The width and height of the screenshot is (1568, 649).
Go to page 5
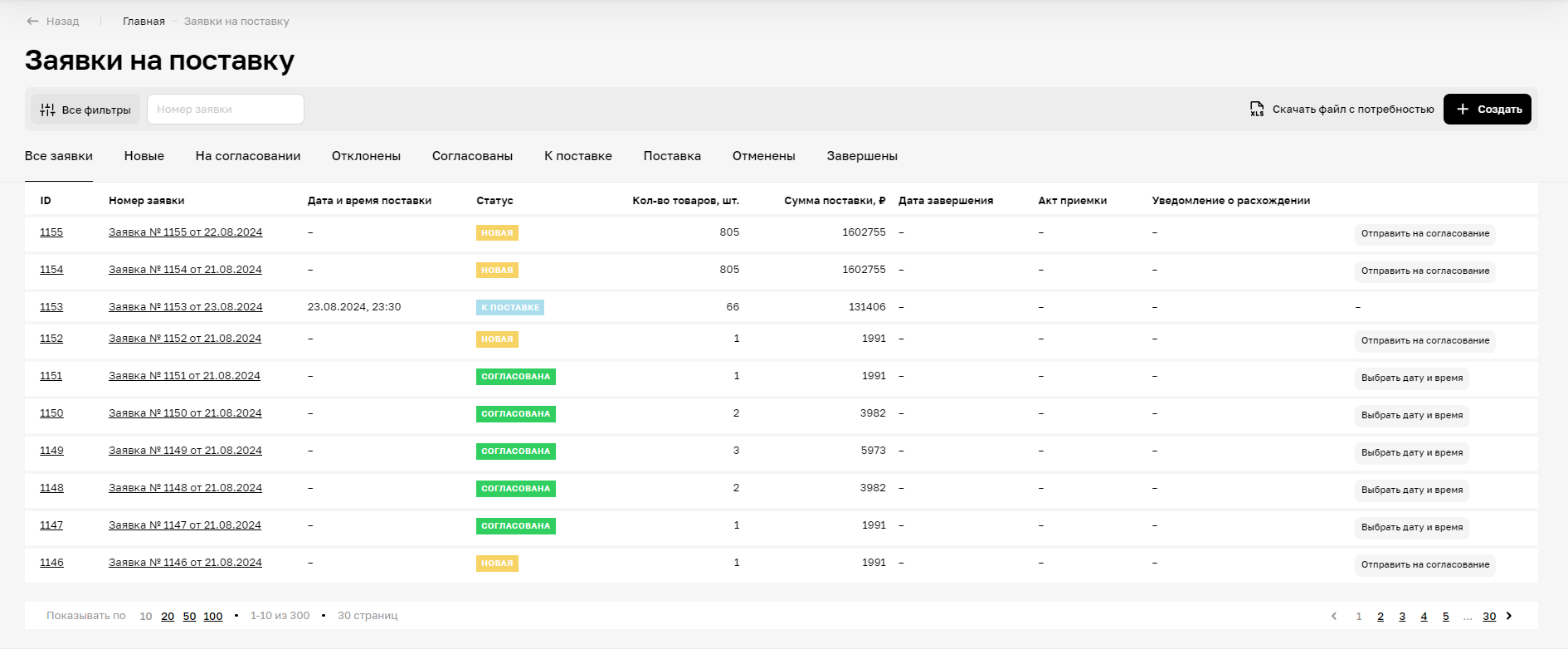point(1445,616)
